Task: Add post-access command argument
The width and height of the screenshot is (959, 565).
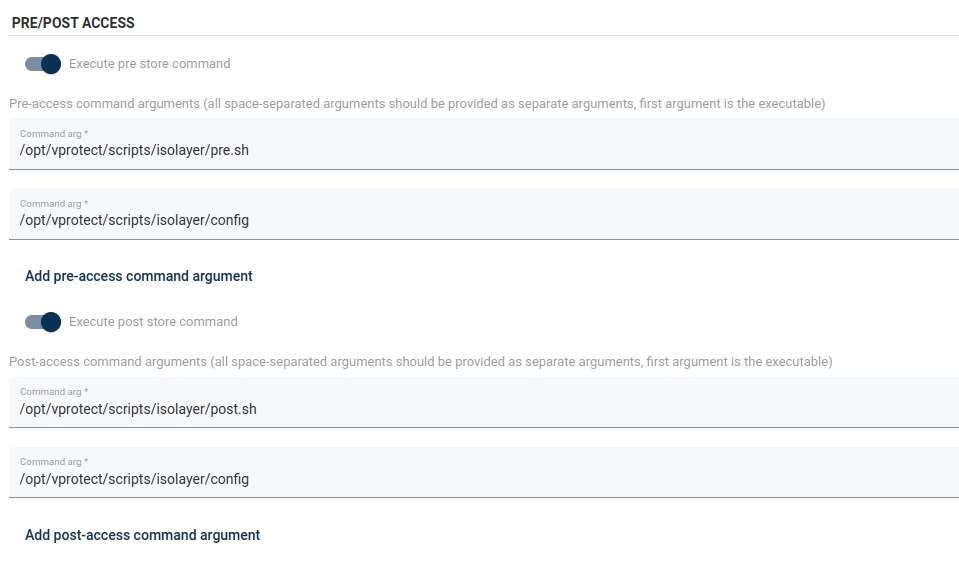Action: pos(142,535)
